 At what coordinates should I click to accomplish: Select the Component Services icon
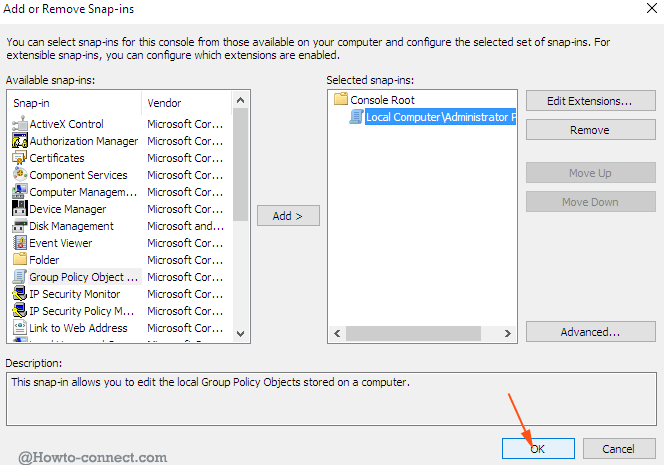tap(19, 175)
